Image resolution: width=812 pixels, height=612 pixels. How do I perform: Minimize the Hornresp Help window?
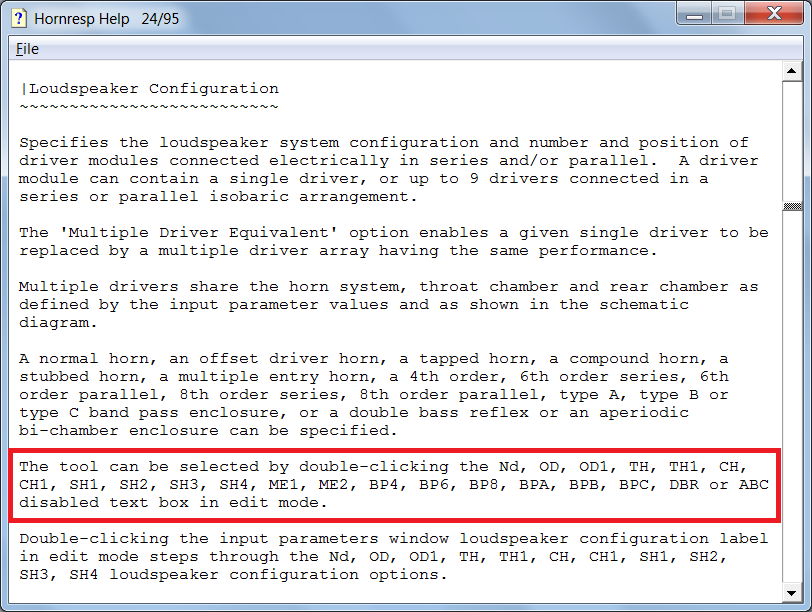694,14
